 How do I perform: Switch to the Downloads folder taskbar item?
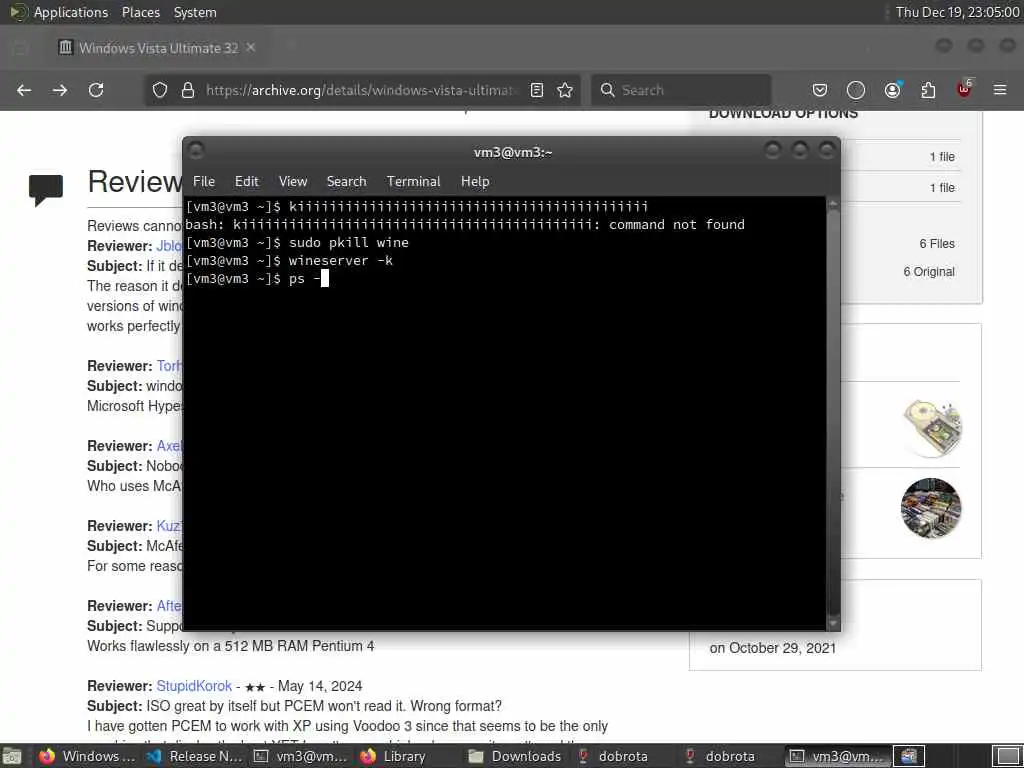(515, 756)
